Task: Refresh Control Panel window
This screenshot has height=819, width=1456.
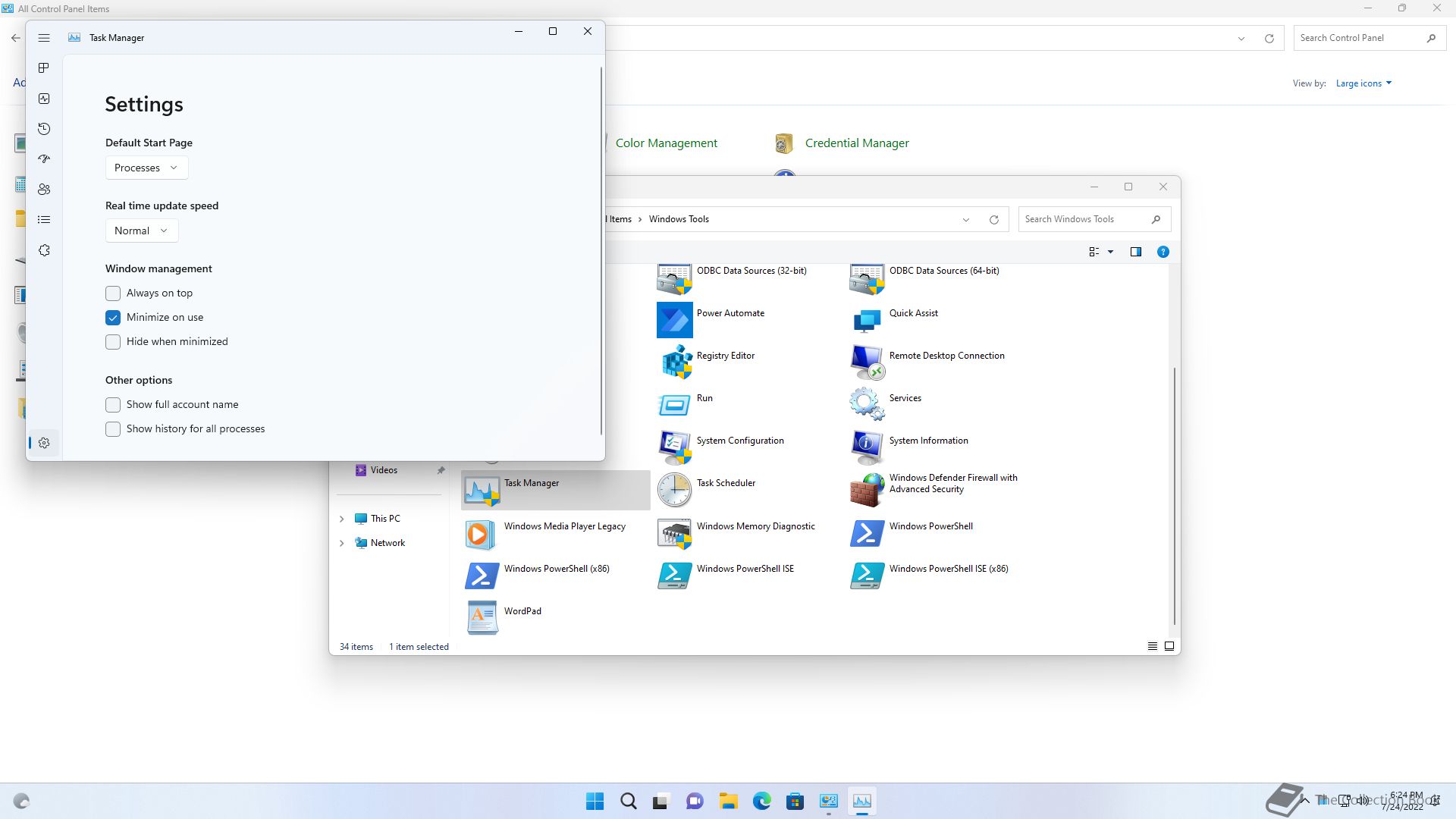Action: (1269, 39)
